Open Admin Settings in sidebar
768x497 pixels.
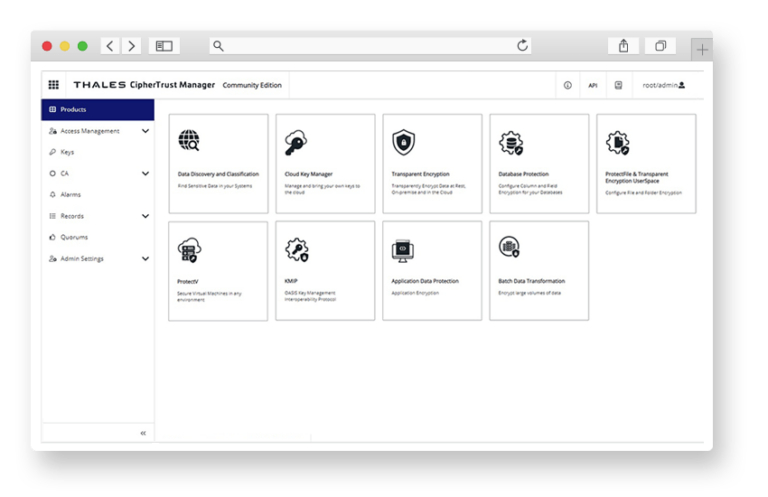tap(82, 259)
